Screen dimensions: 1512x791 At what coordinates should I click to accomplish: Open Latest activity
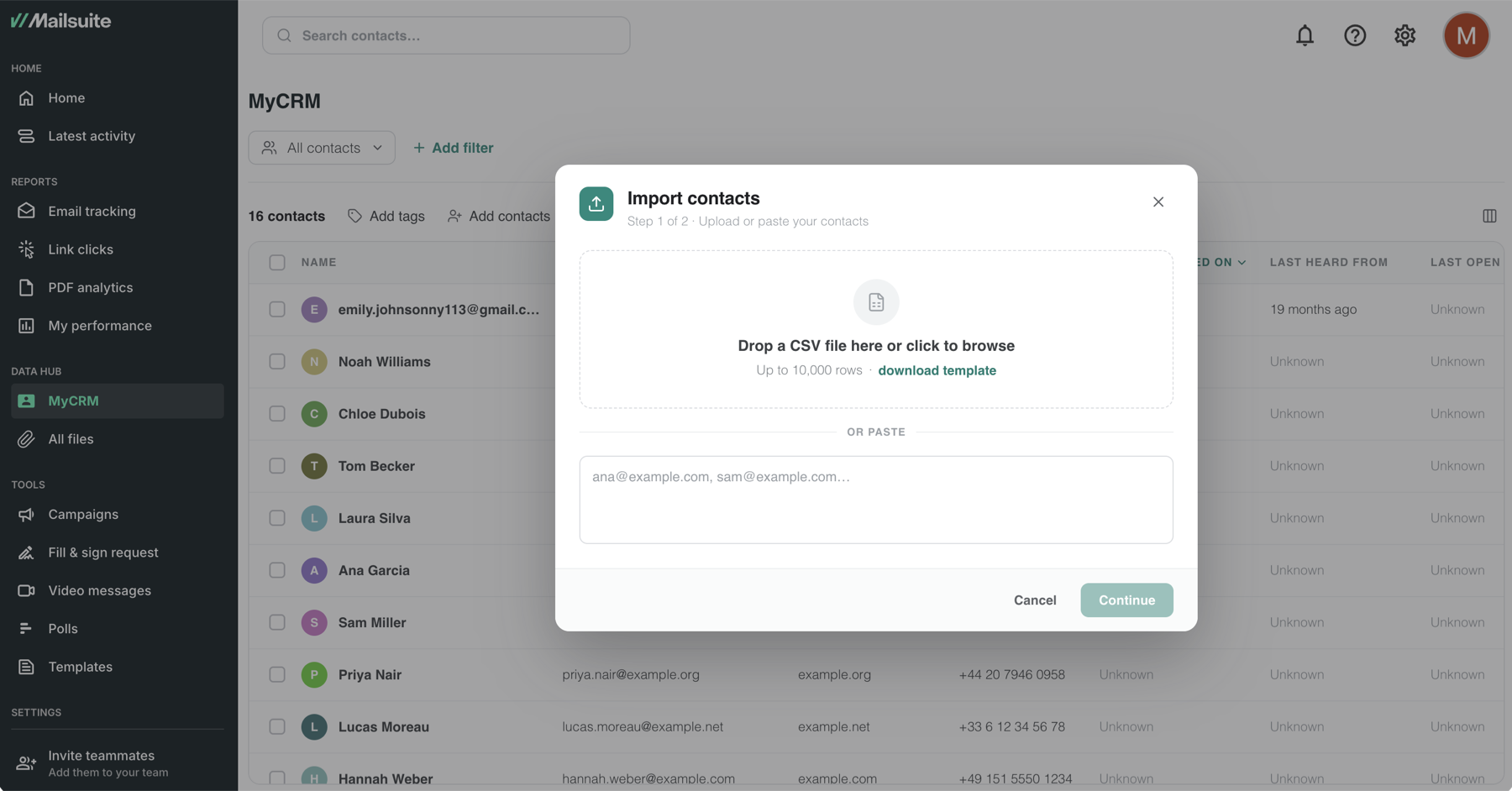118,136
